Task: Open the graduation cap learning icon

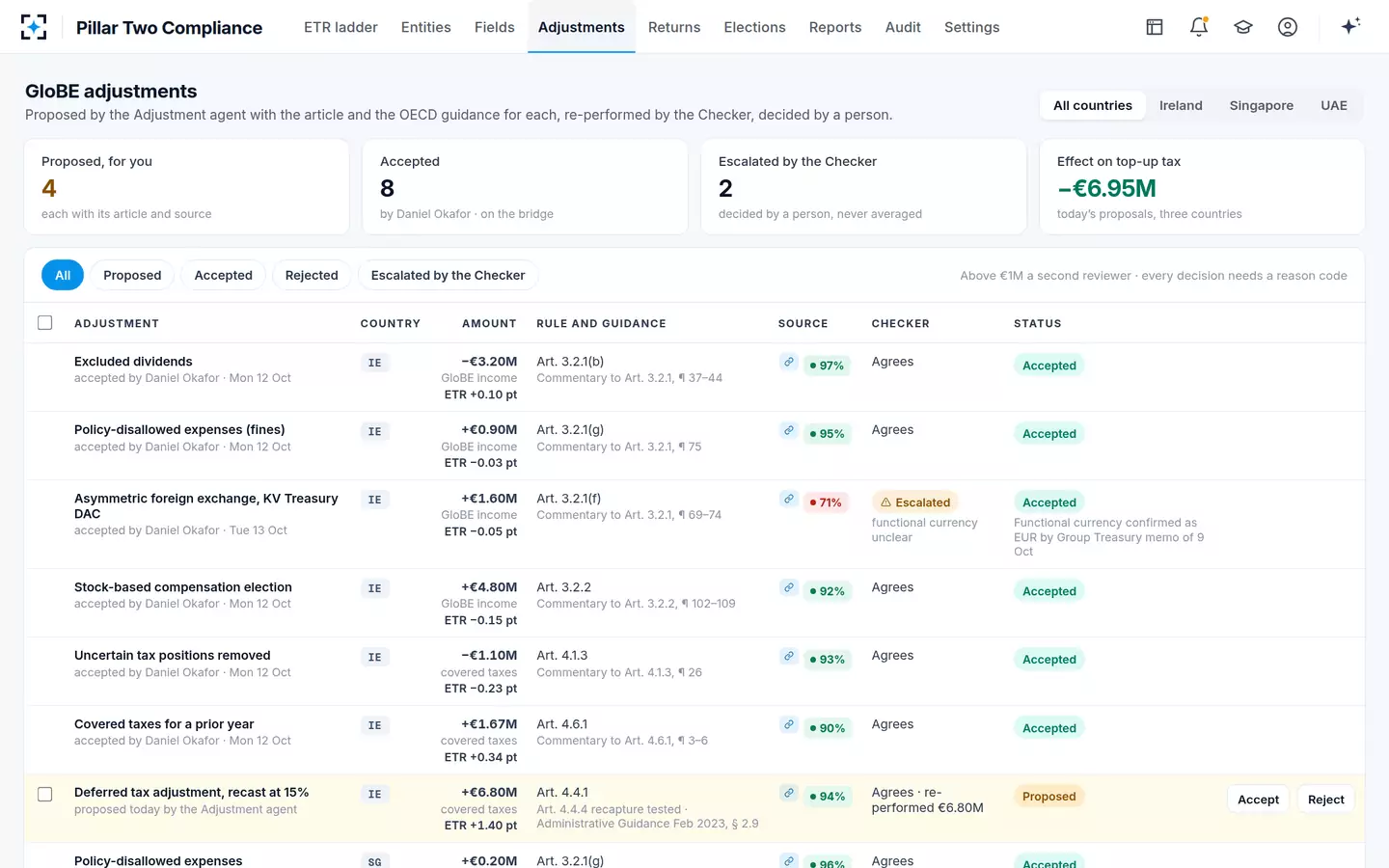Action: [x=1243, y=27]
